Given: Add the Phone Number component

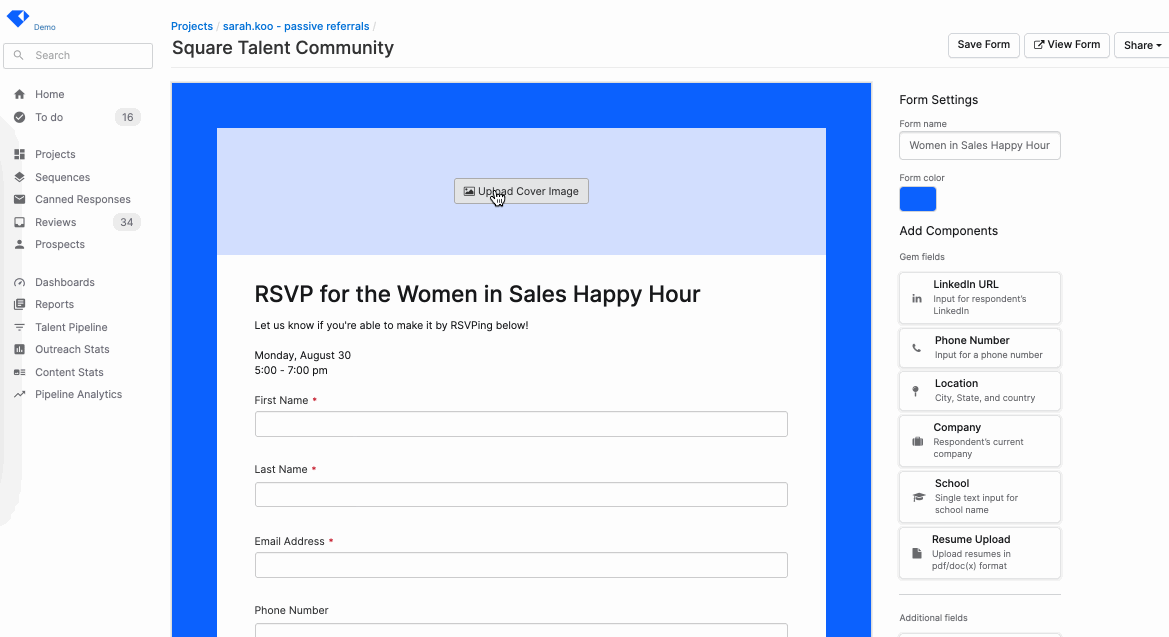Looking at the screenshot, I should coord(979,347).
